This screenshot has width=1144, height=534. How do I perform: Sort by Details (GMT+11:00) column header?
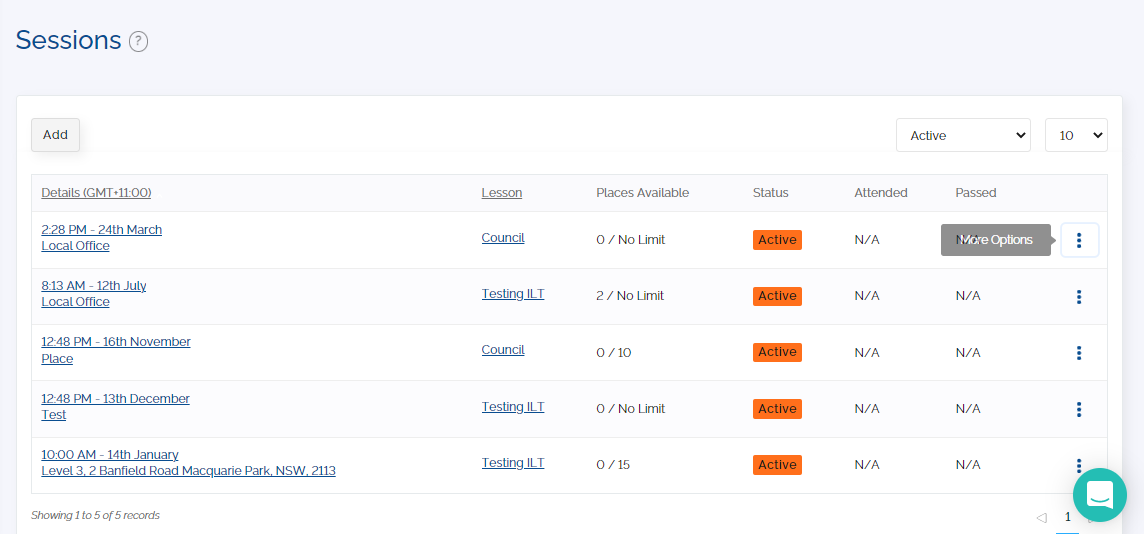(96, 193)
